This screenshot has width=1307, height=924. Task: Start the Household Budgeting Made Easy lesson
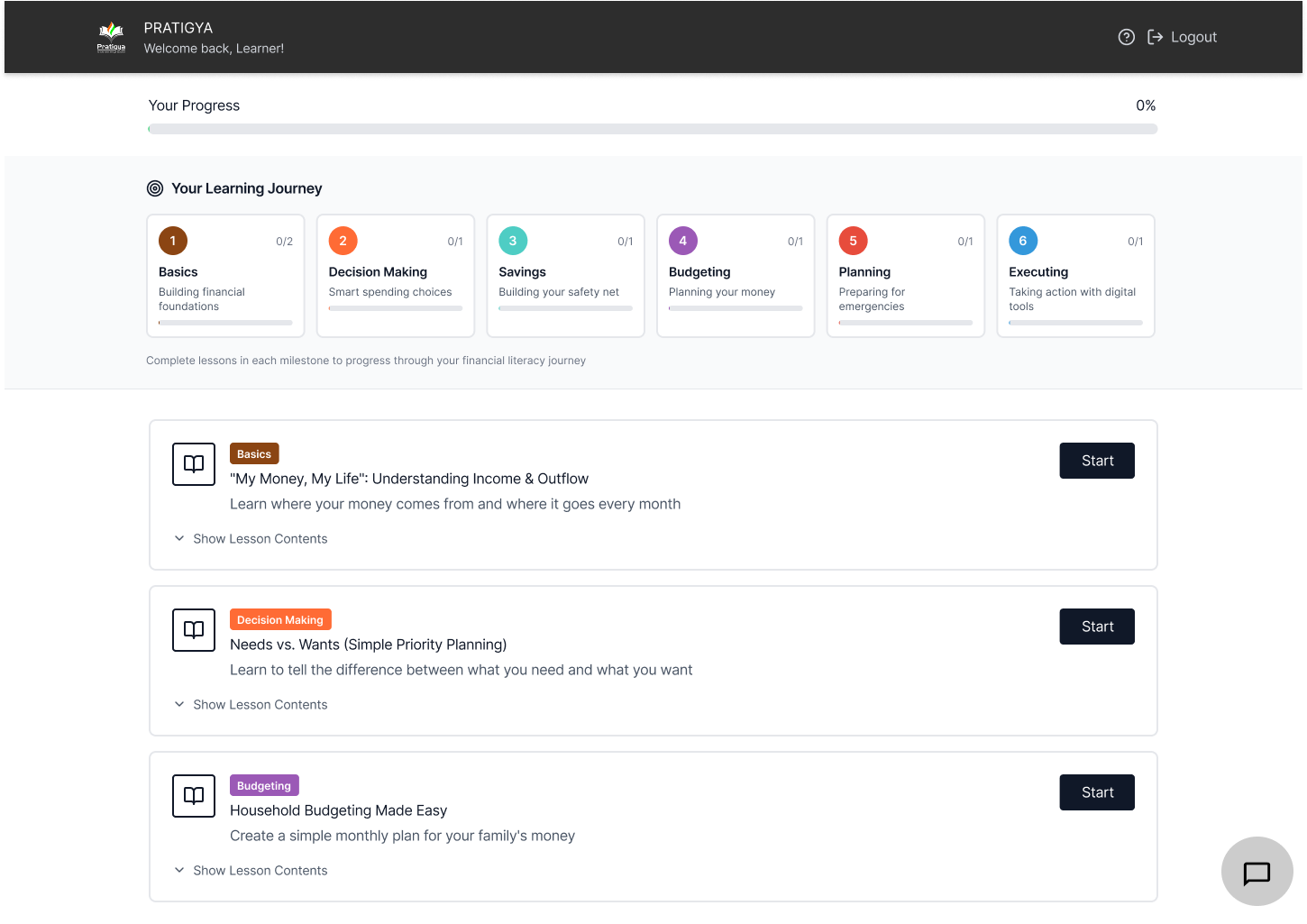click(1097, 792)
